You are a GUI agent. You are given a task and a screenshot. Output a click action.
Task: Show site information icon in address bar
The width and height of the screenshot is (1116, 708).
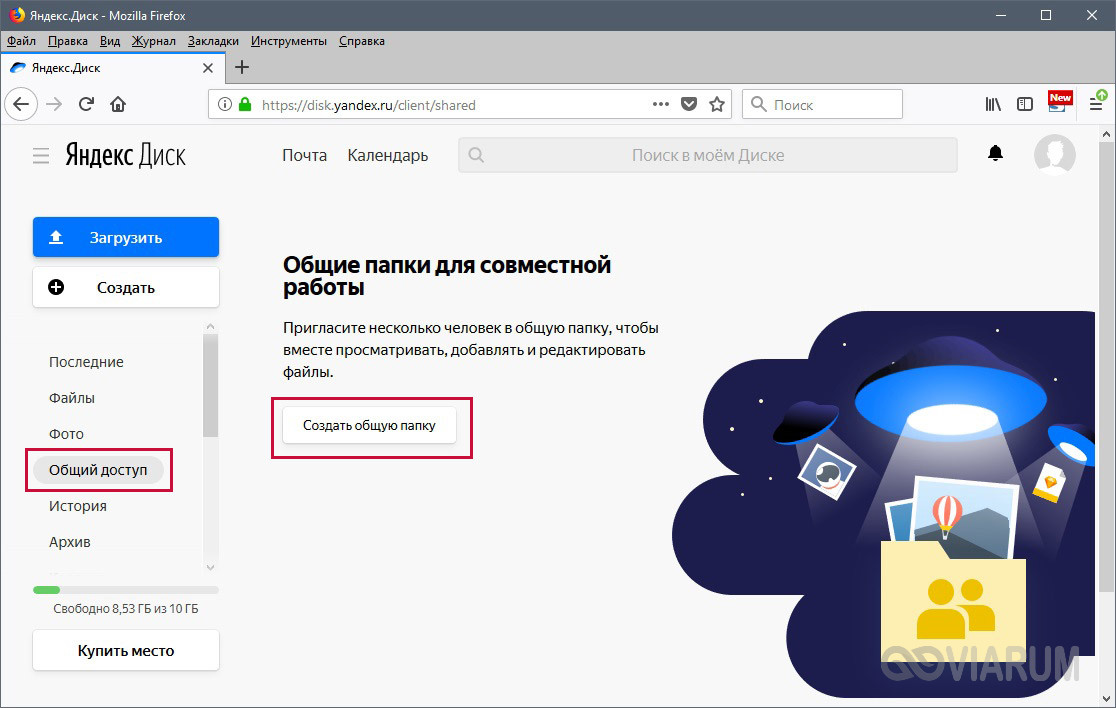point(225,105)
